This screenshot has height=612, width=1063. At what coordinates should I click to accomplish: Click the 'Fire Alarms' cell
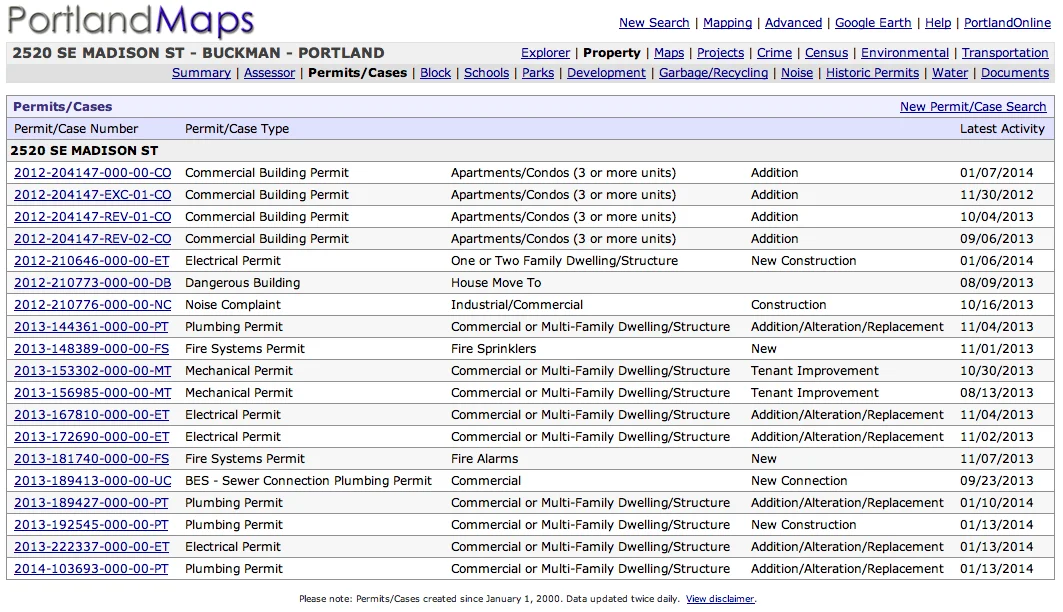tap(484, 459)
